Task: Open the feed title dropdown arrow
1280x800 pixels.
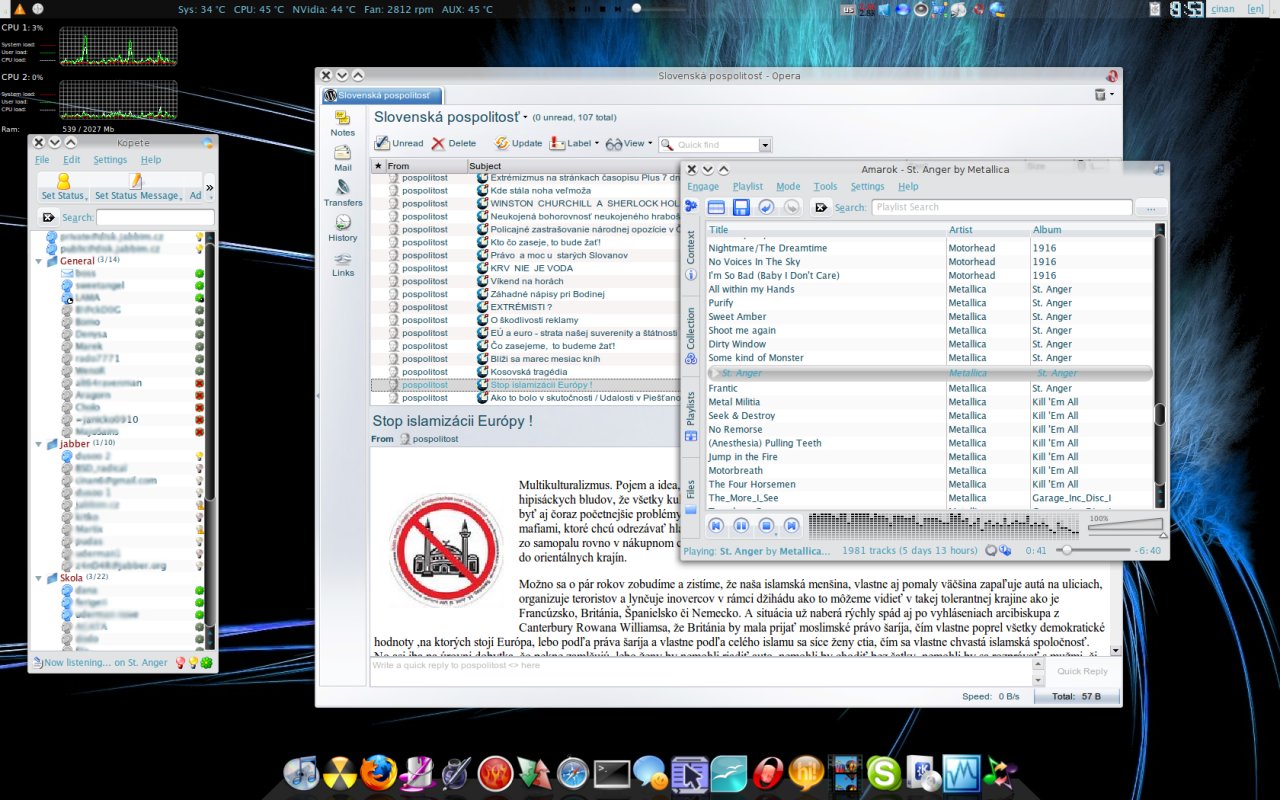Action: point(525,118)
